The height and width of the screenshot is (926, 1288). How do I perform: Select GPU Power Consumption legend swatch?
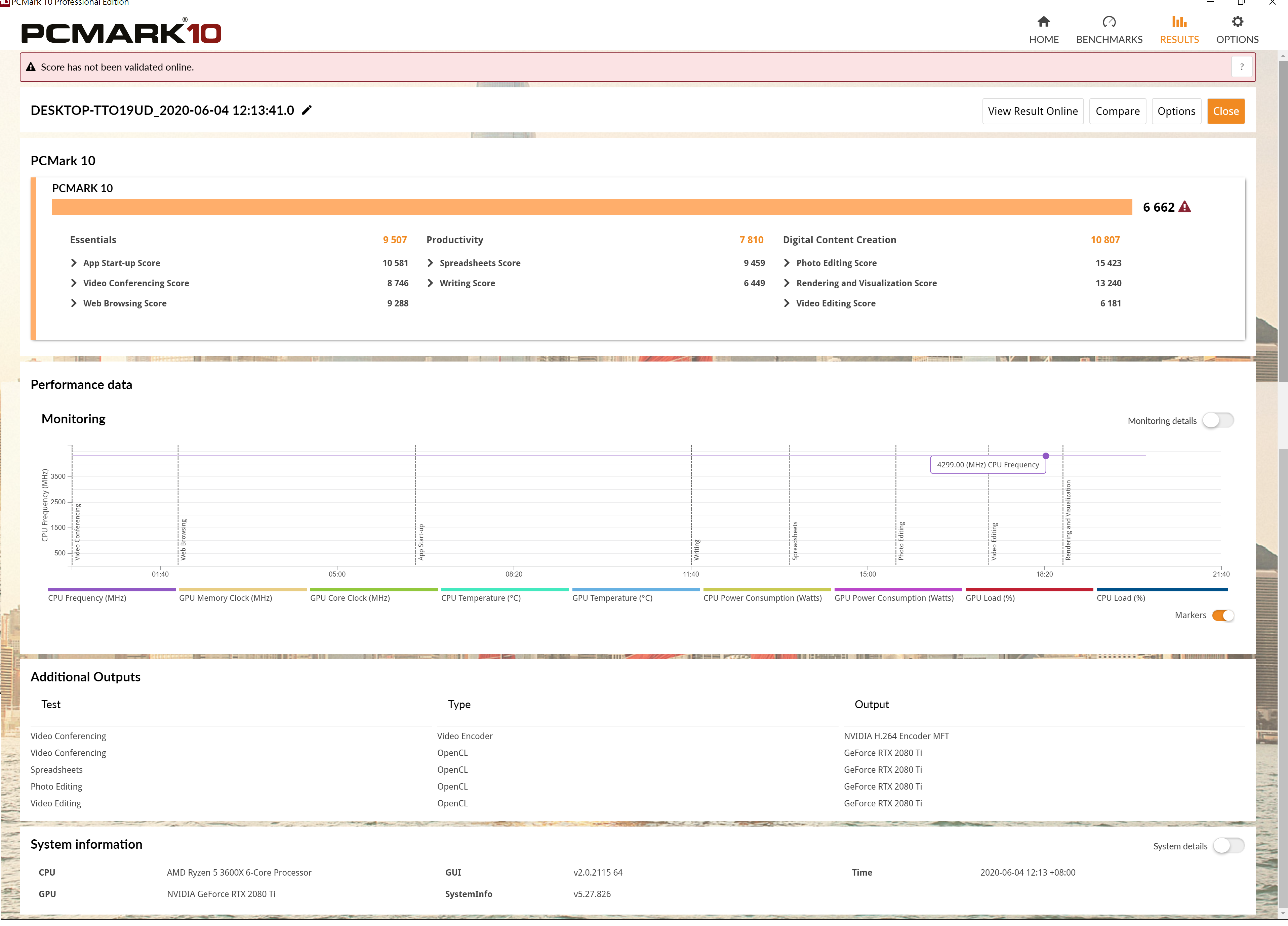(x=898, y=589)
